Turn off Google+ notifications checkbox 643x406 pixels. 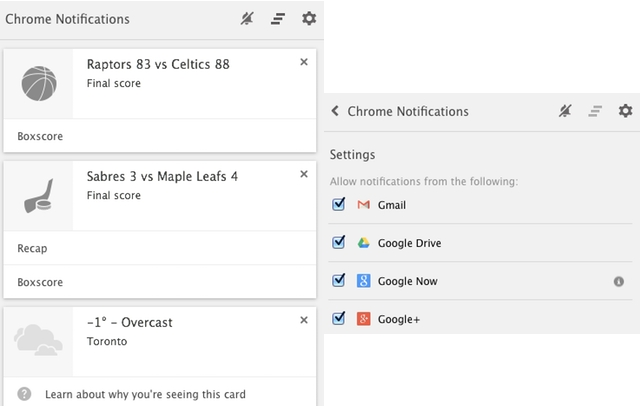click(338, 319)
